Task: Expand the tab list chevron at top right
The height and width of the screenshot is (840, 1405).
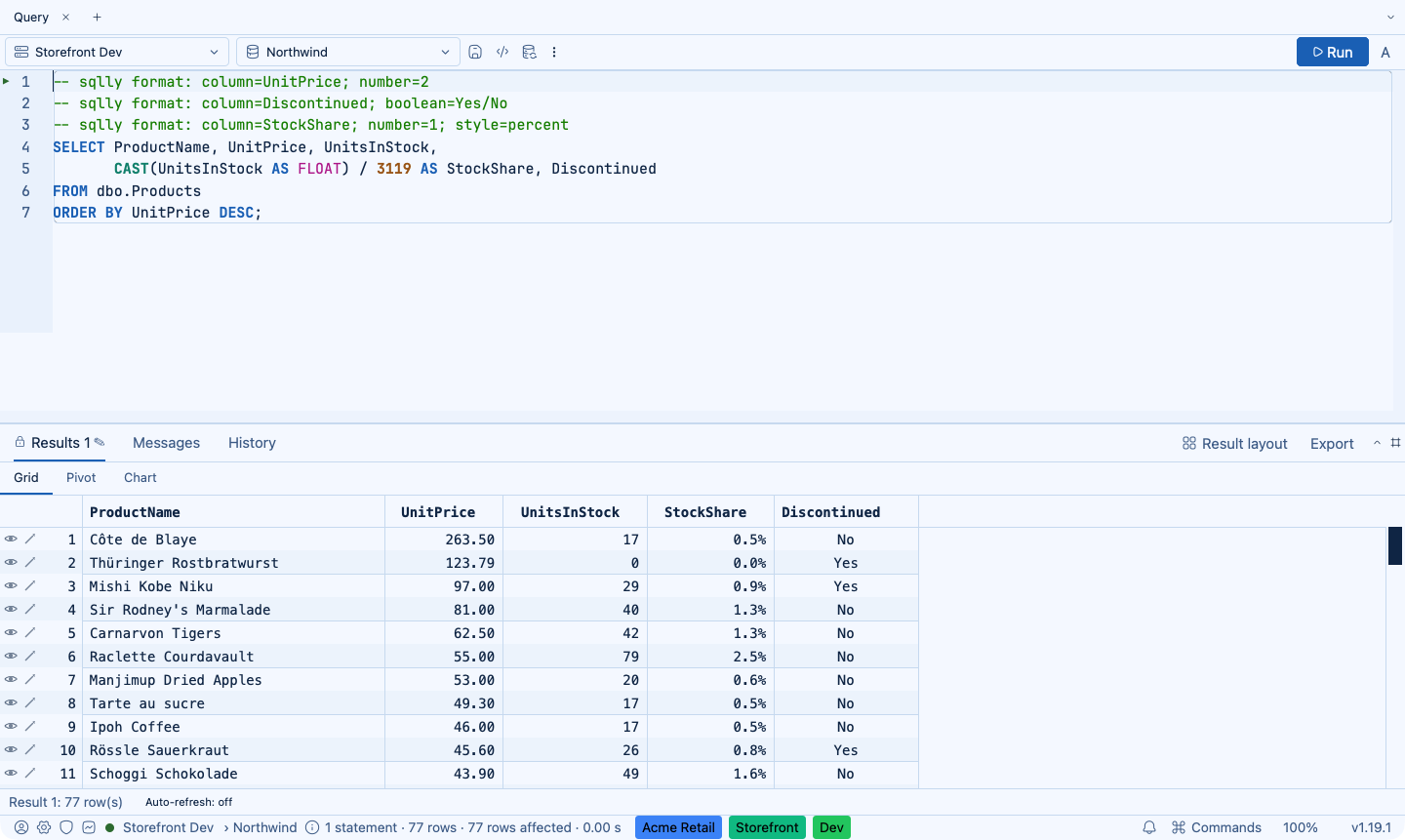Action: [x=1390, y=18]
